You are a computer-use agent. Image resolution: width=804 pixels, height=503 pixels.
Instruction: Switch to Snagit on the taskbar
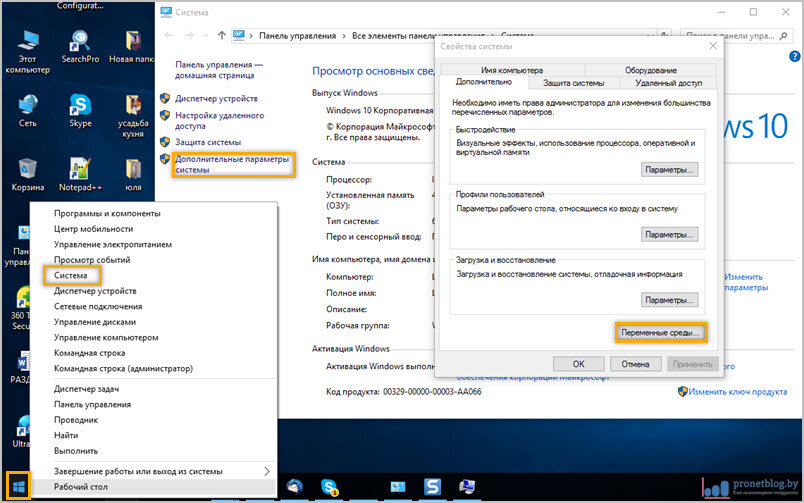point(432,486)
